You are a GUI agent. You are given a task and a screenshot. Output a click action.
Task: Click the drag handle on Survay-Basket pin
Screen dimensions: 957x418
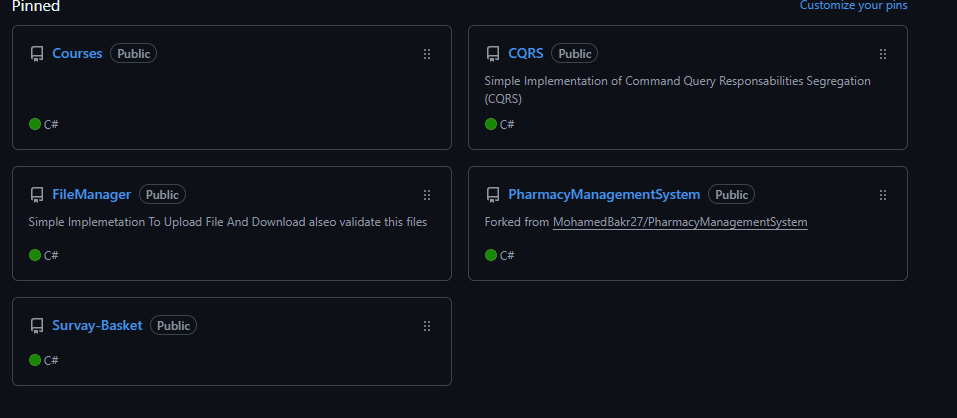(x=427, y=326)
